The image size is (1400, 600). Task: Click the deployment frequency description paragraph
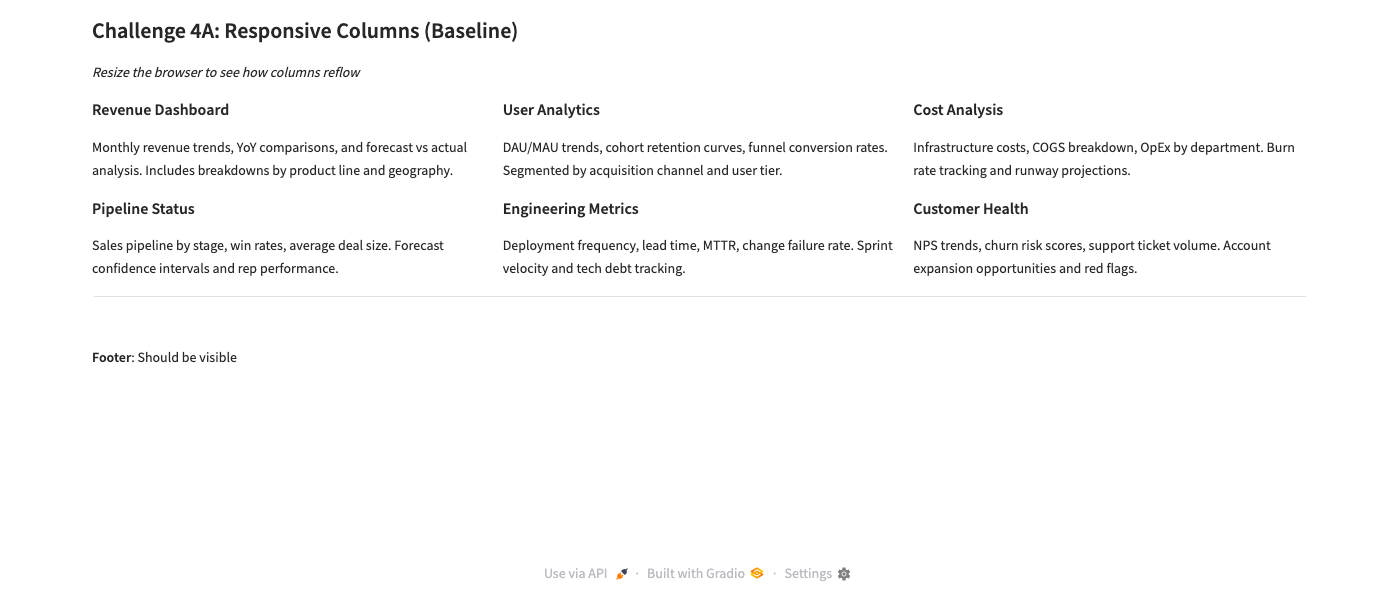(697, 257)
